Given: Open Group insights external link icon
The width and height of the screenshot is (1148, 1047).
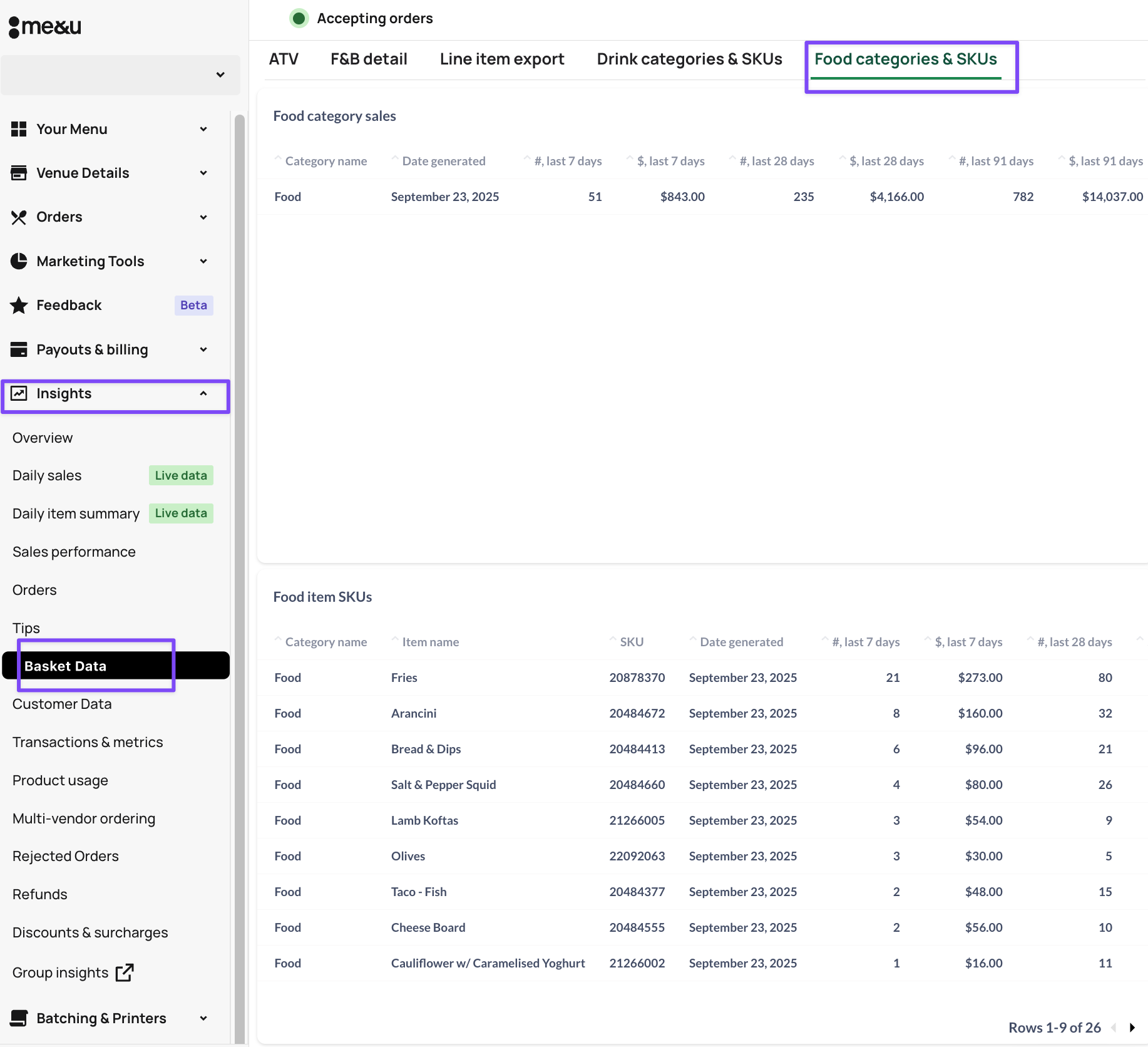Looking at the screenshot, I should (x=125, y=972).
